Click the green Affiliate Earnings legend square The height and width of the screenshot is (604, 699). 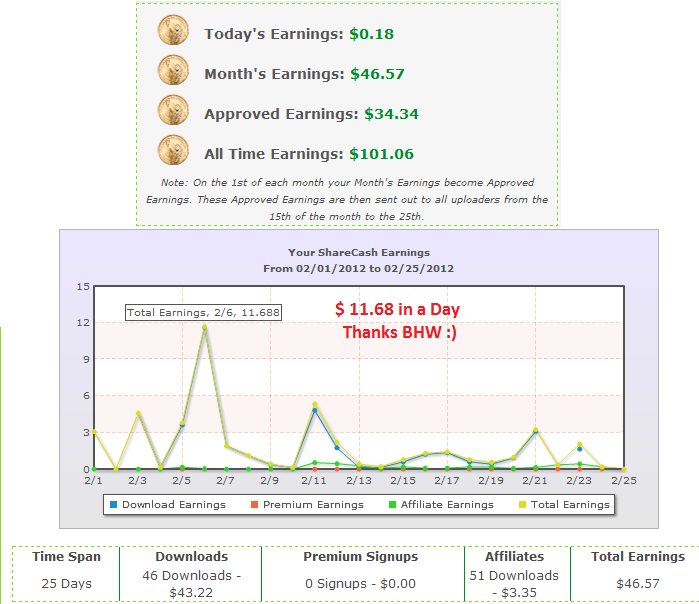[392, 505]
